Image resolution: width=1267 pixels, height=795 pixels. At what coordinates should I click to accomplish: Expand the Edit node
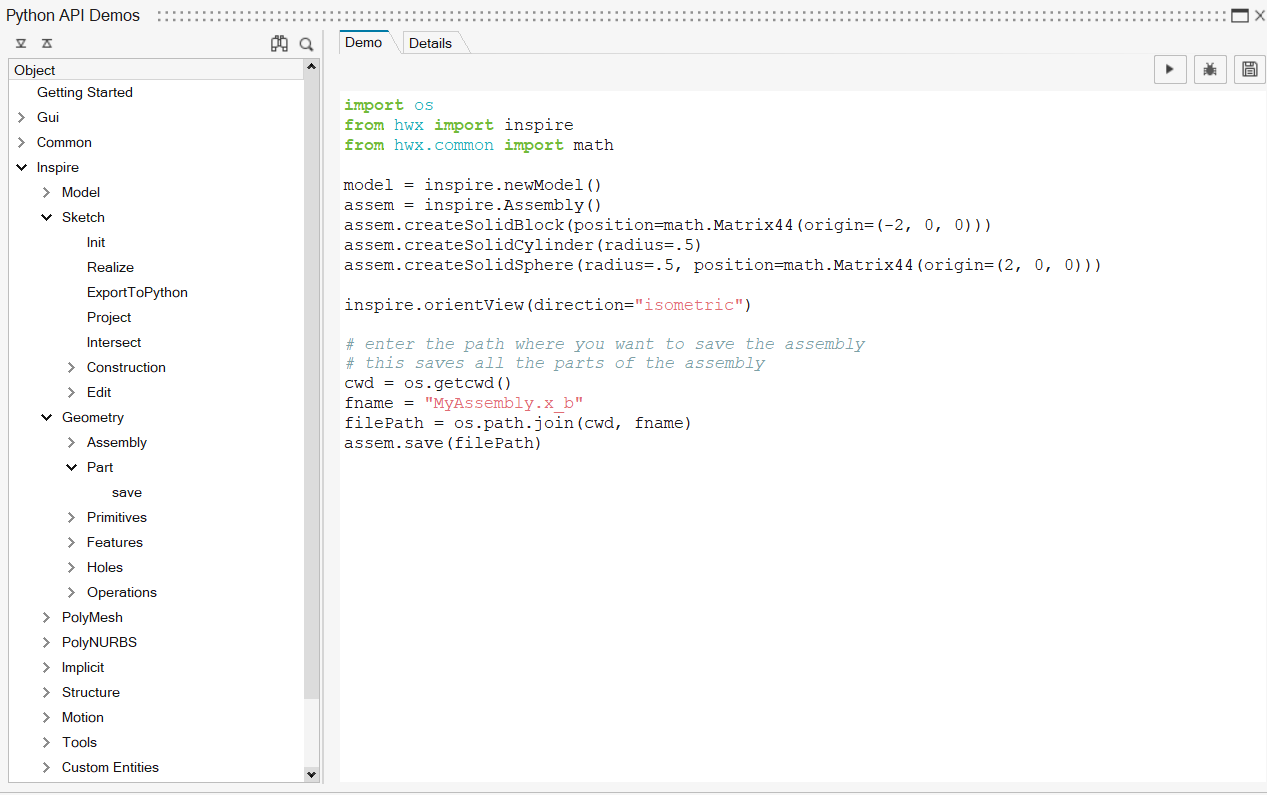pyautogui.click(x=72, y=392)
